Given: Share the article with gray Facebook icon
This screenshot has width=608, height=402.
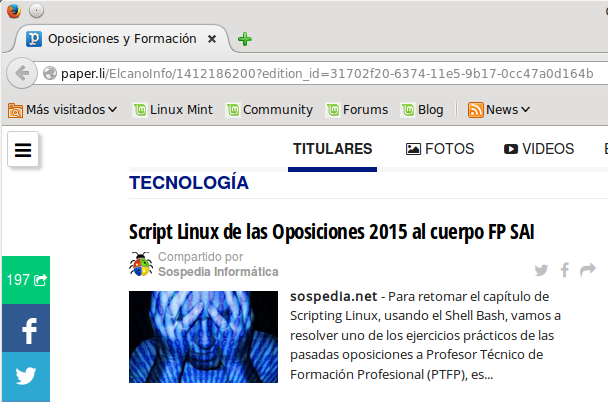Looking at the screenshot, I should coord(565,270).
